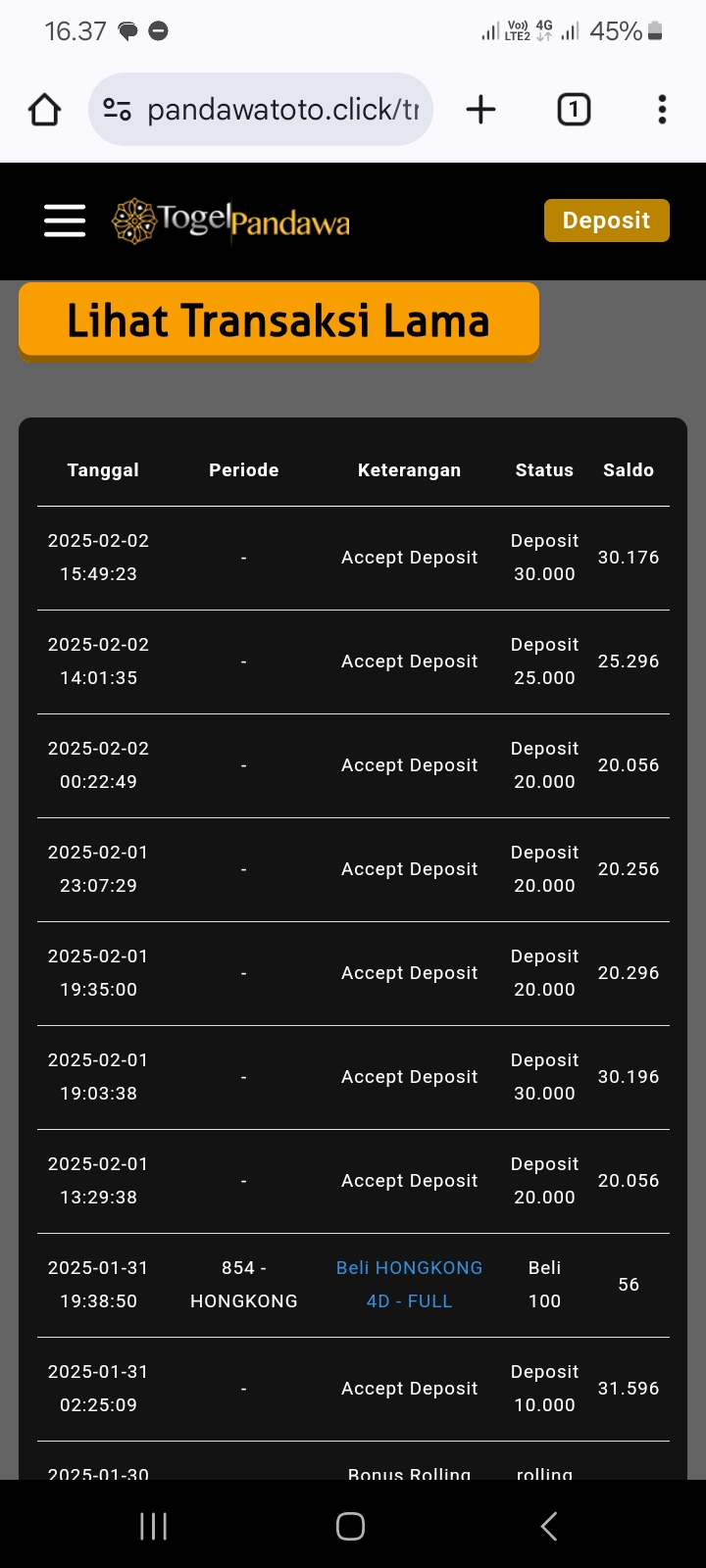Click the Lihat Transaksi Lama button
This screenshot has height=1568, width=706.
click(x=278, y=320)
